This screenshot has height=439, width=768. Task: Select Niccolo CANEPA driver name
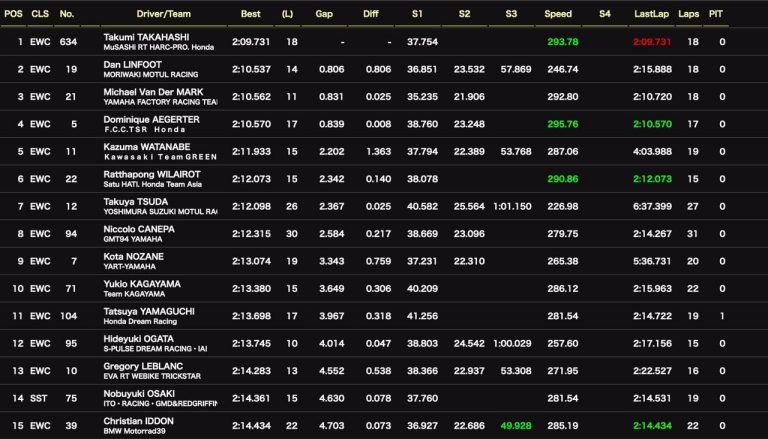click(140, 228)
